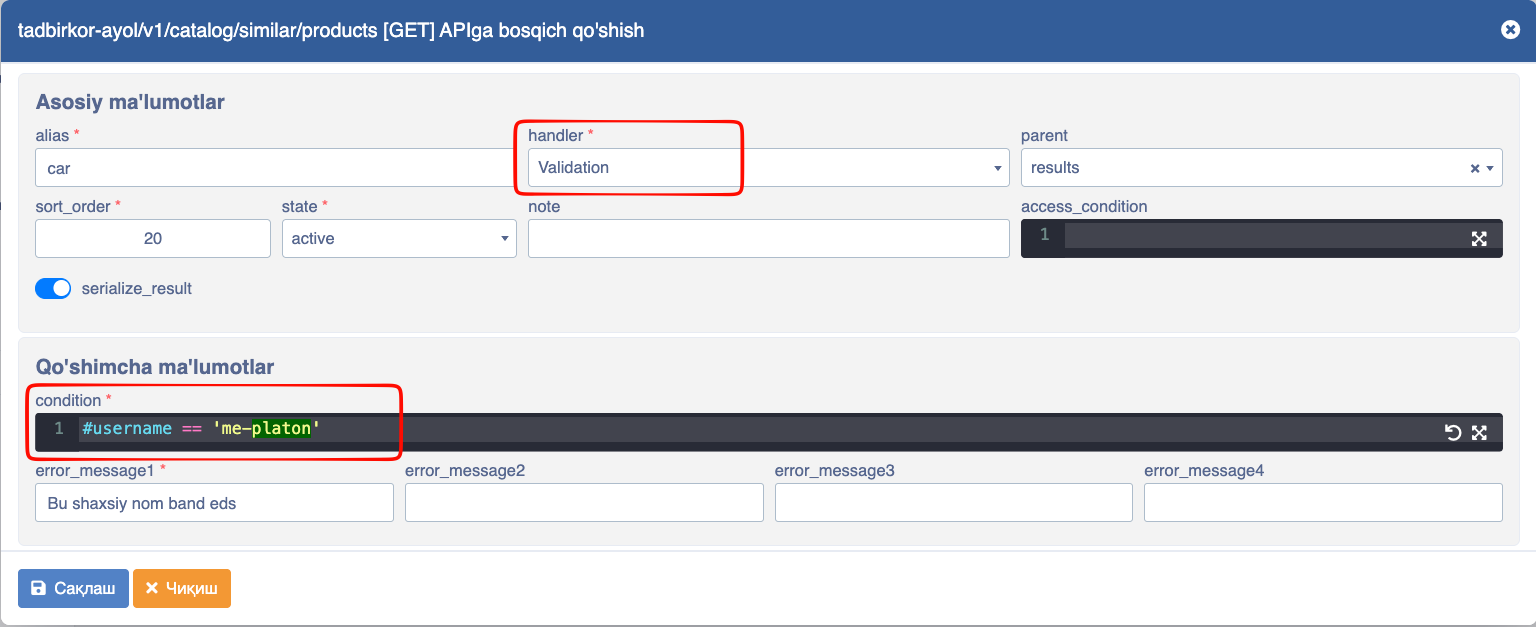The image size is (1536, 627).
Task: Open the parent dropdown arrow
Action: tap(1491, 168)
